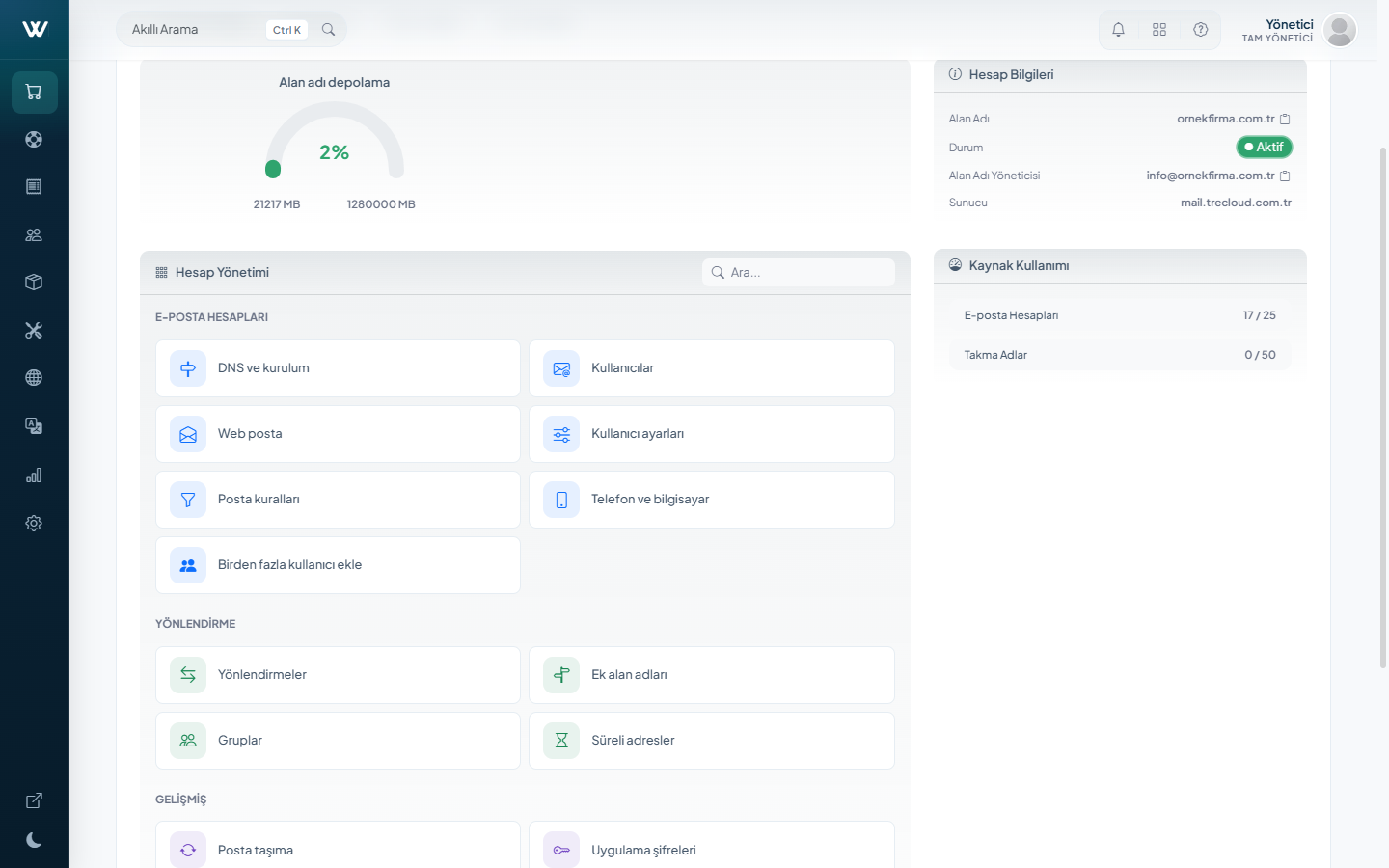Click the Ara... field in Hesap Yönetimi
This screenshot has height=868, width=1389.
[799, 273]
